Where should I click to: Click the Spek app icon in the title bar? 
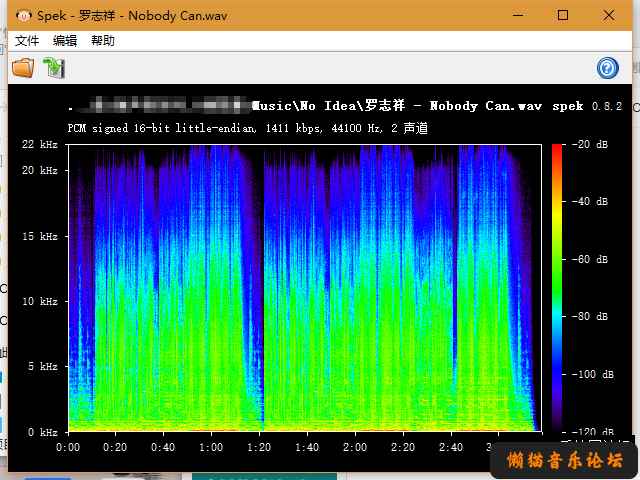point(24,16)
